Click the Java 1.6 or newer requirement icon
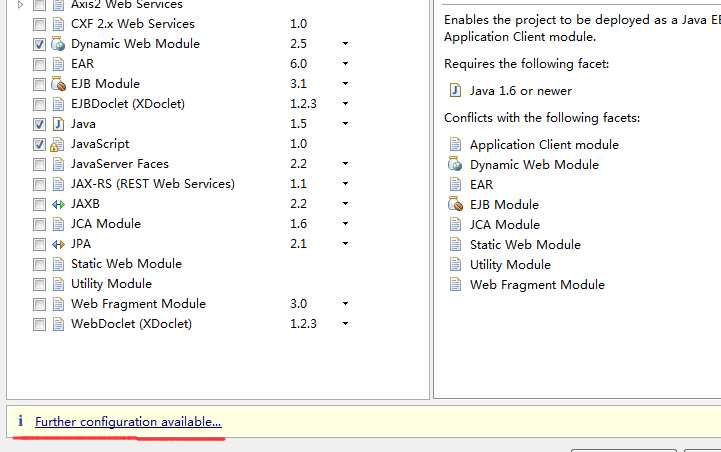This screenshot has height=452, width=721. (x=455, y=91)
